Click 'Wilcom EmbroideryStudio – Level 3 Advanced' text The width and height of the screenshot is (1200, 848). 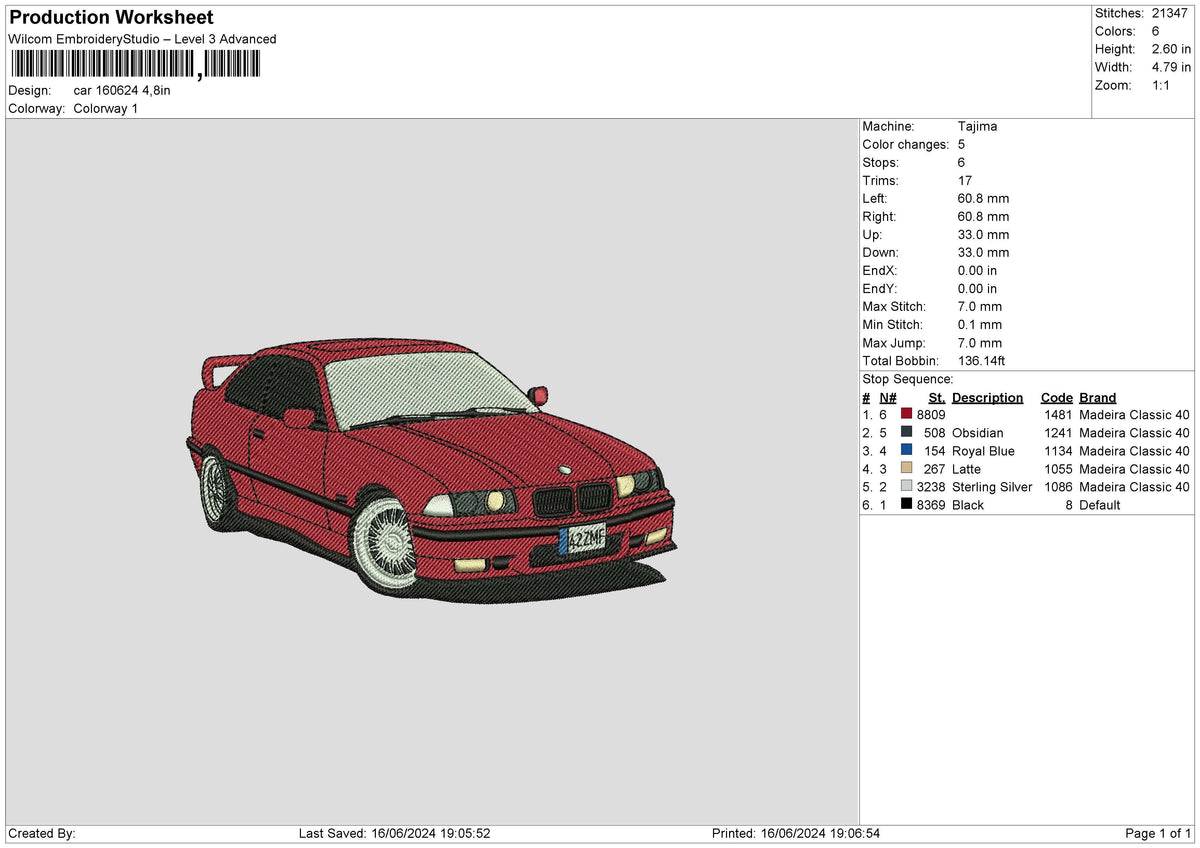click(142, 39)
